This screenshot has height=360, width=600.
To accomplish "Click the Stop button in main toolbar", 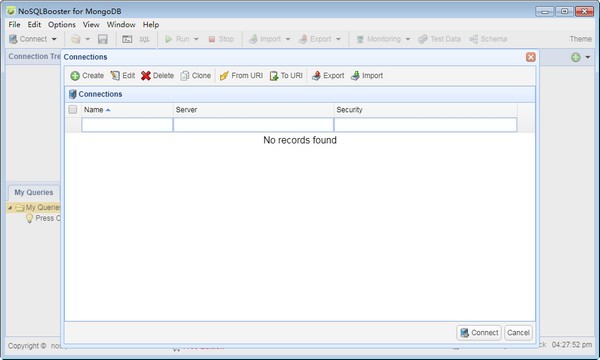I will tap(221, 39).
